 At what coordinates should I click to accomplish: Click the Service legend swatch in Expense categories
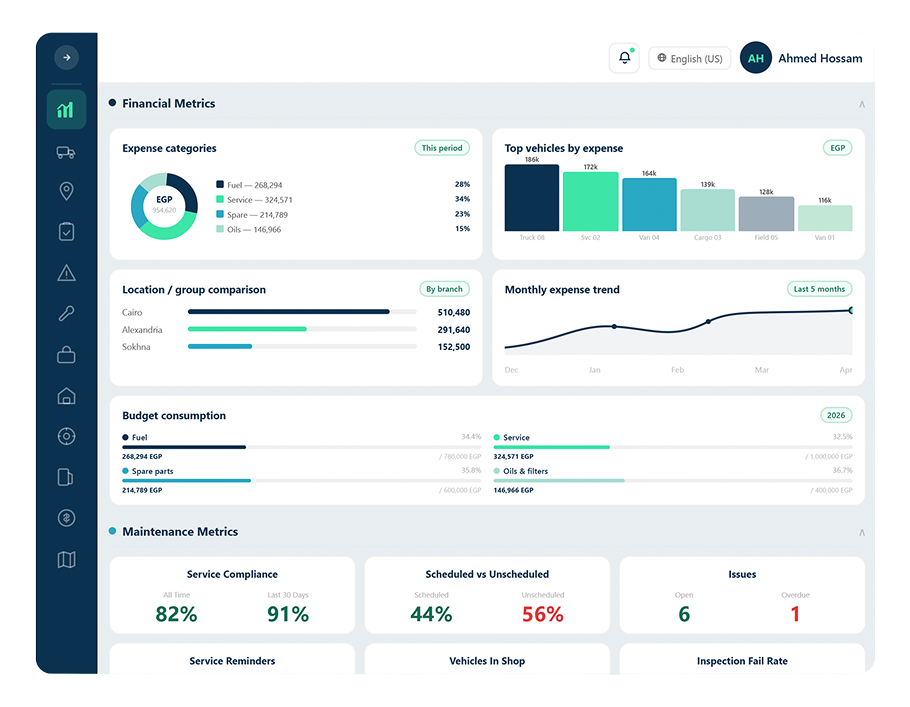pyautogui.click(x=220, y=199)
